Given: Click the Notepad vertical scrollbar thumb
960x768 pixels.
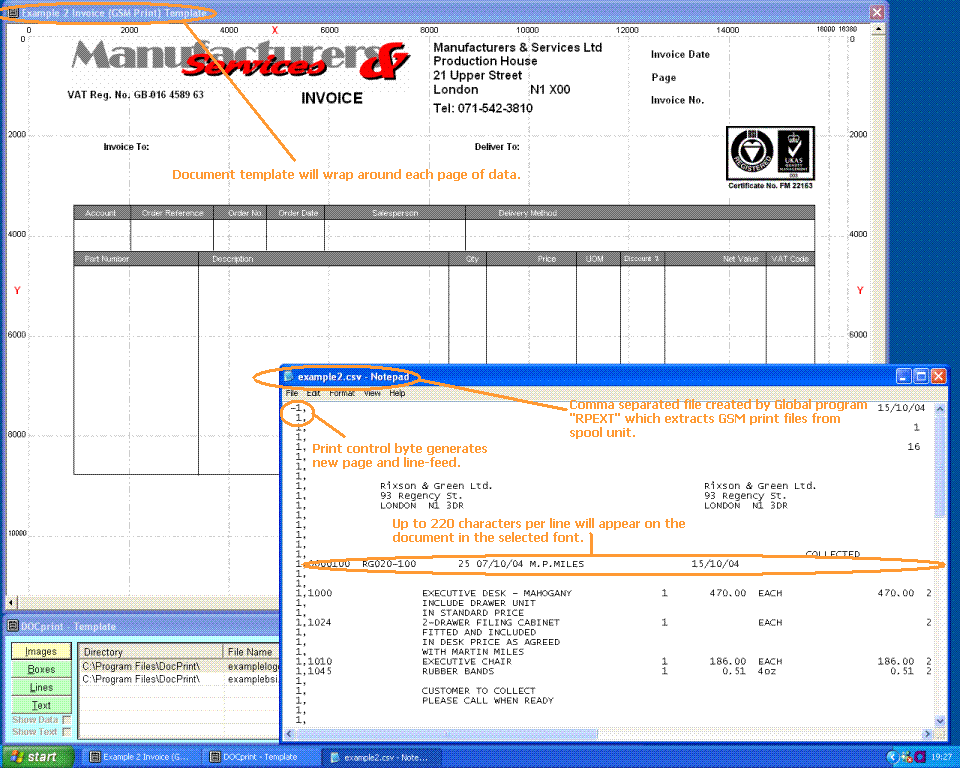Looking at the screenshot, I should click(x=940, y=466).
